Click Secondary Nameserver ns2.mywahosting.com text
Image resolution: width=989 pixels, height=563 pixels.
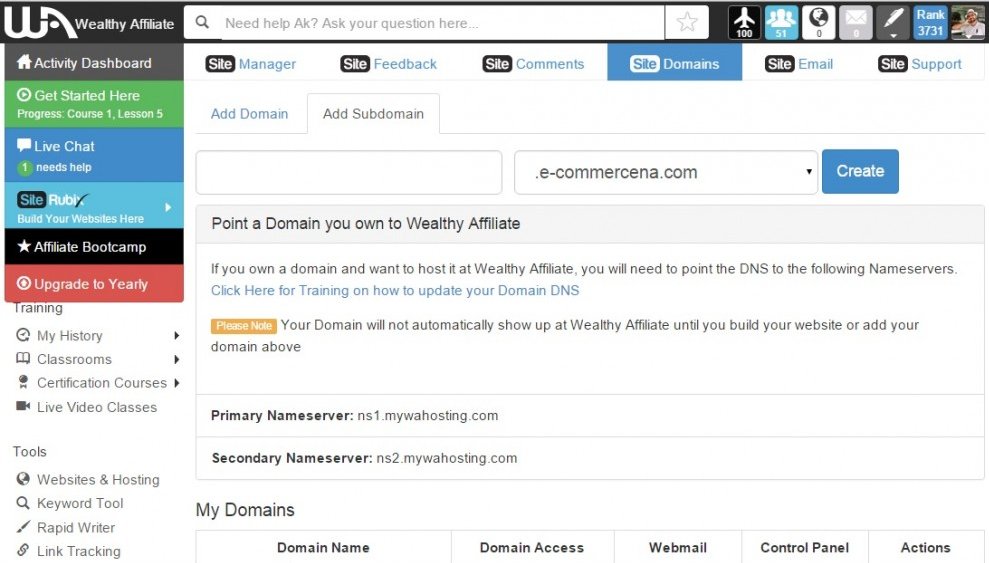(x=365, y=458)
